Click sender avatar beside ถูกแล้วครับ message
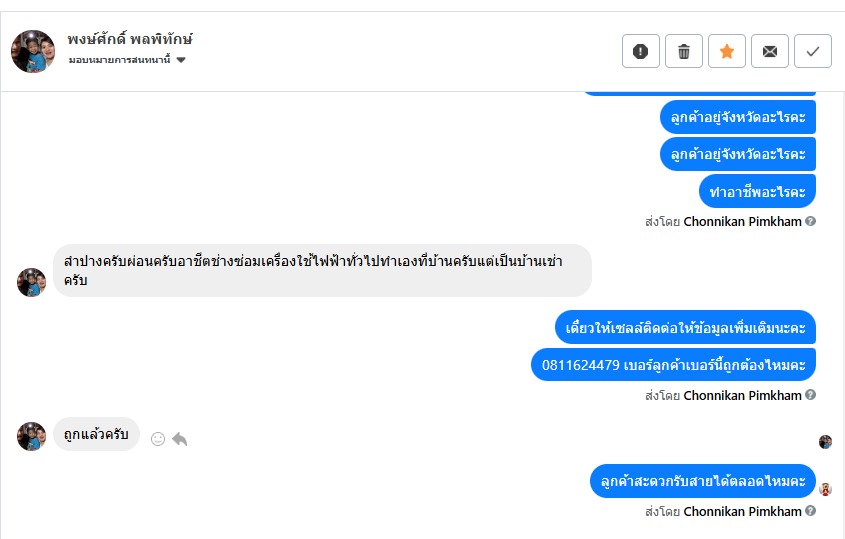Image resolution: width=845 pixels, height=539 pixels. pos(32,436)
